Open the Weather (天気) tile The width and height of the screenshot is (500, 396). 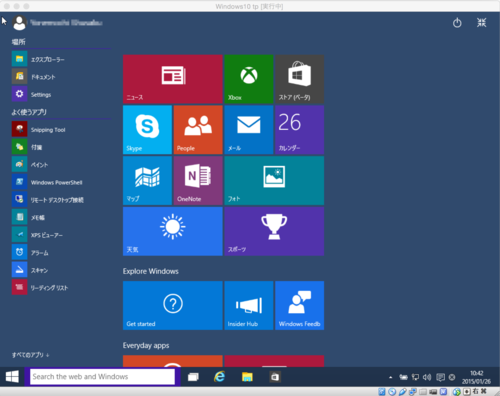coord(173,231)
